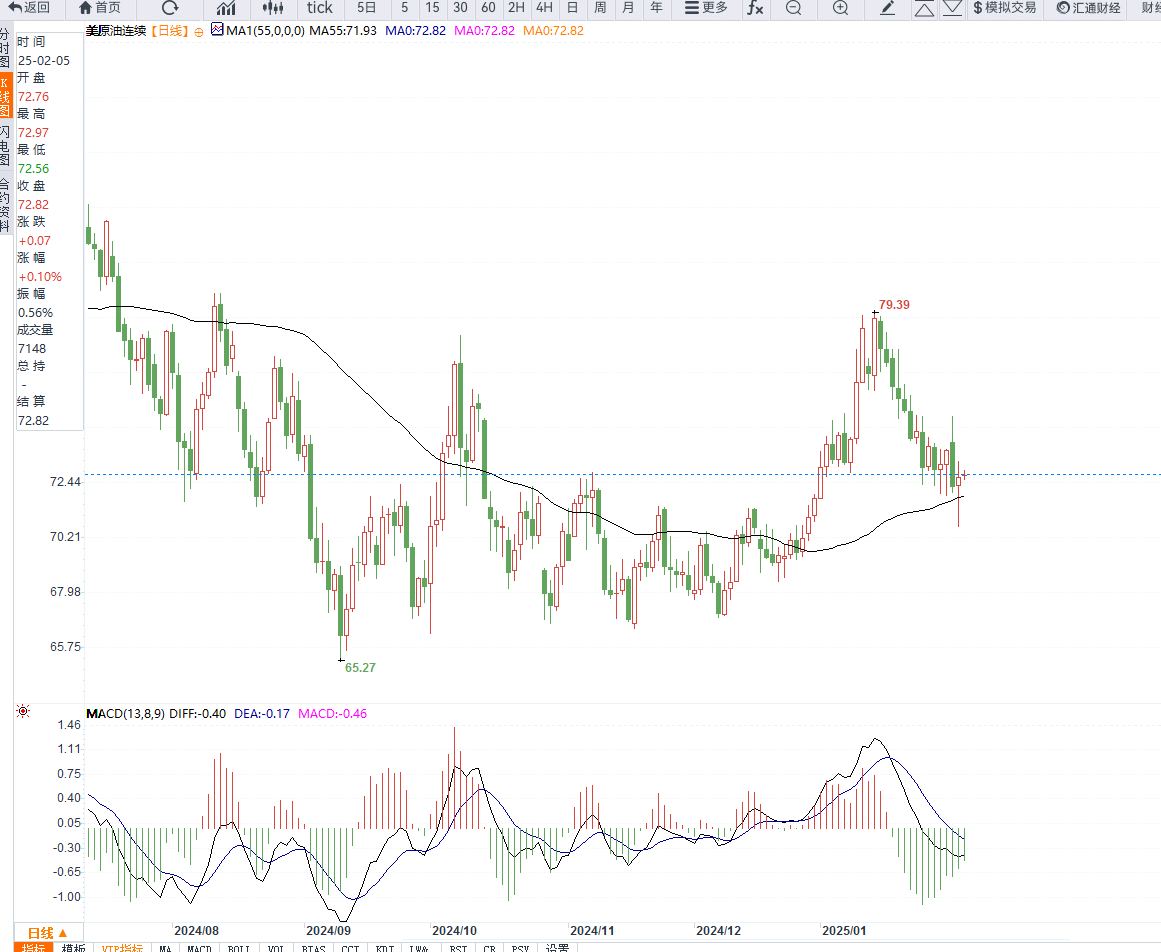Zoom out the chart with minus magnifier
The image size is (1161, 952).
pos(793,8)
